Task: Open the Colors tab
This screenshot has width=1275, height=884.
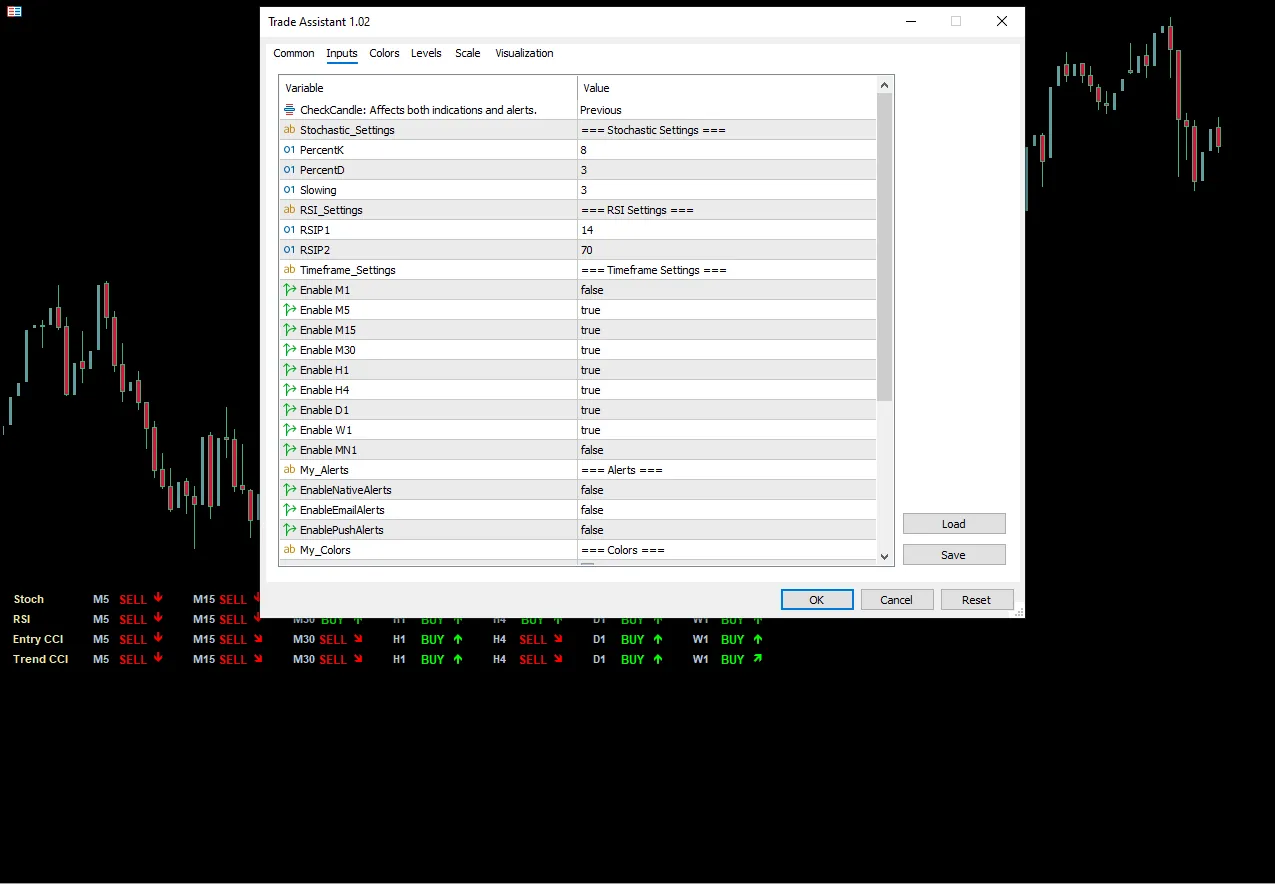Action: coord(384,53)
